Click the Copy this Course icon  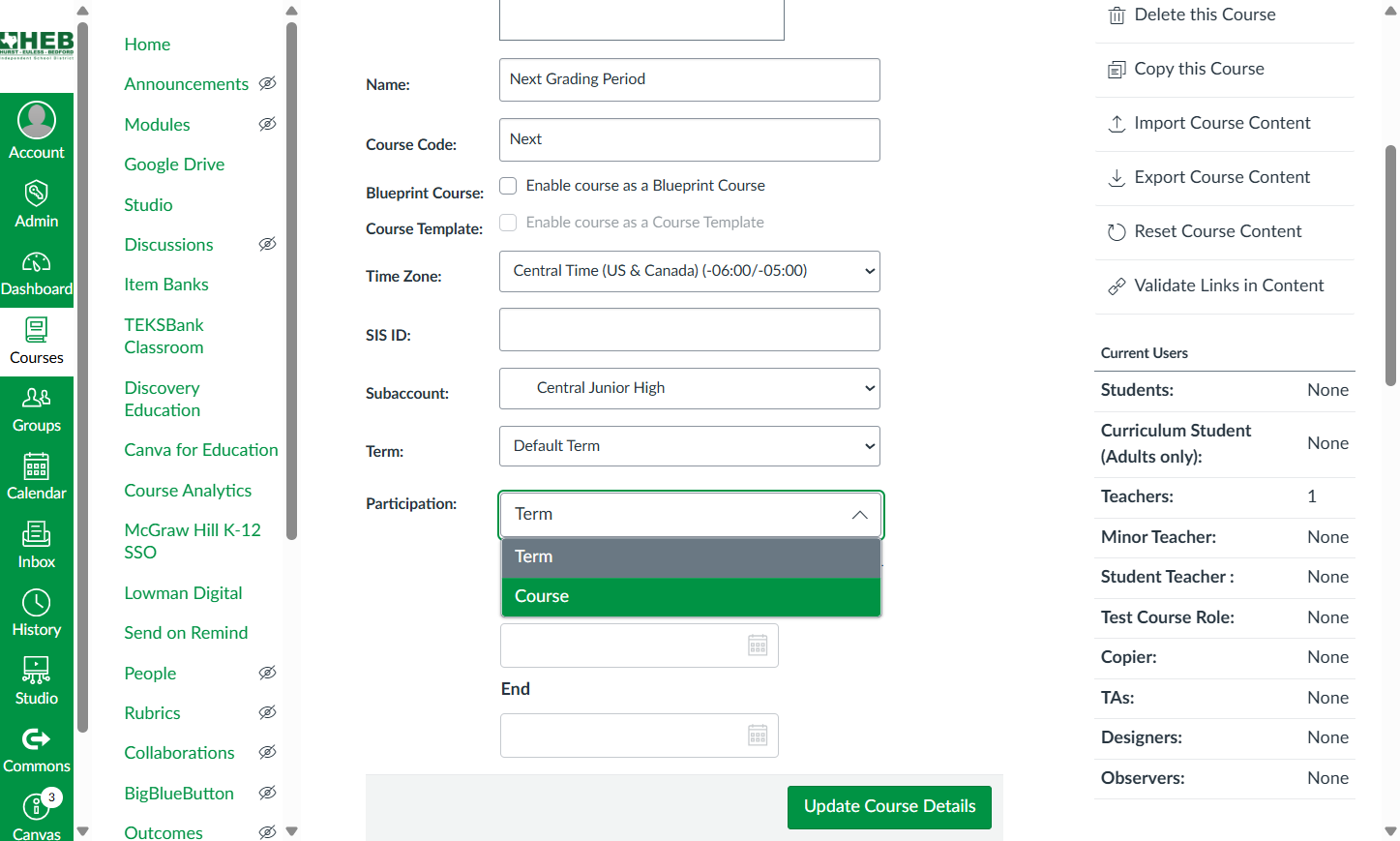pyautogui.click(x=1117, y=70)
